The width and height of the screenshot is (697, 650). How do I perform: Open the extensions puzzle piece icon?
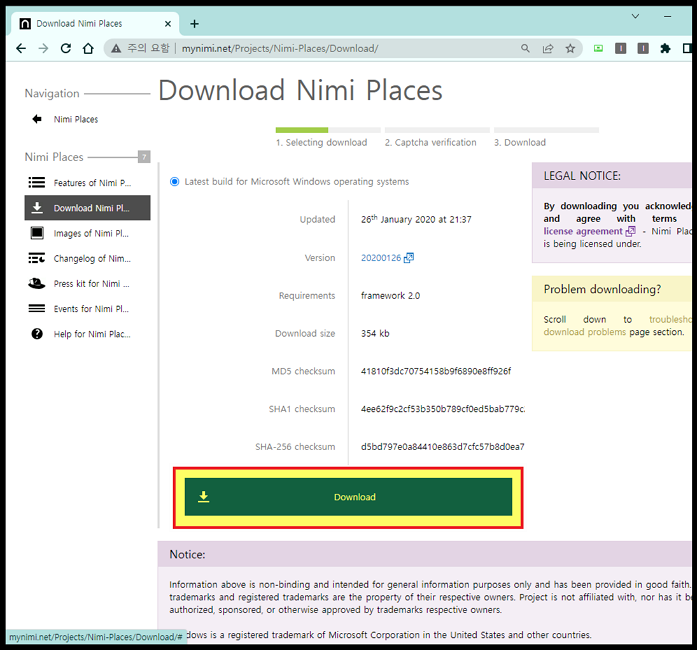(665, 48)
